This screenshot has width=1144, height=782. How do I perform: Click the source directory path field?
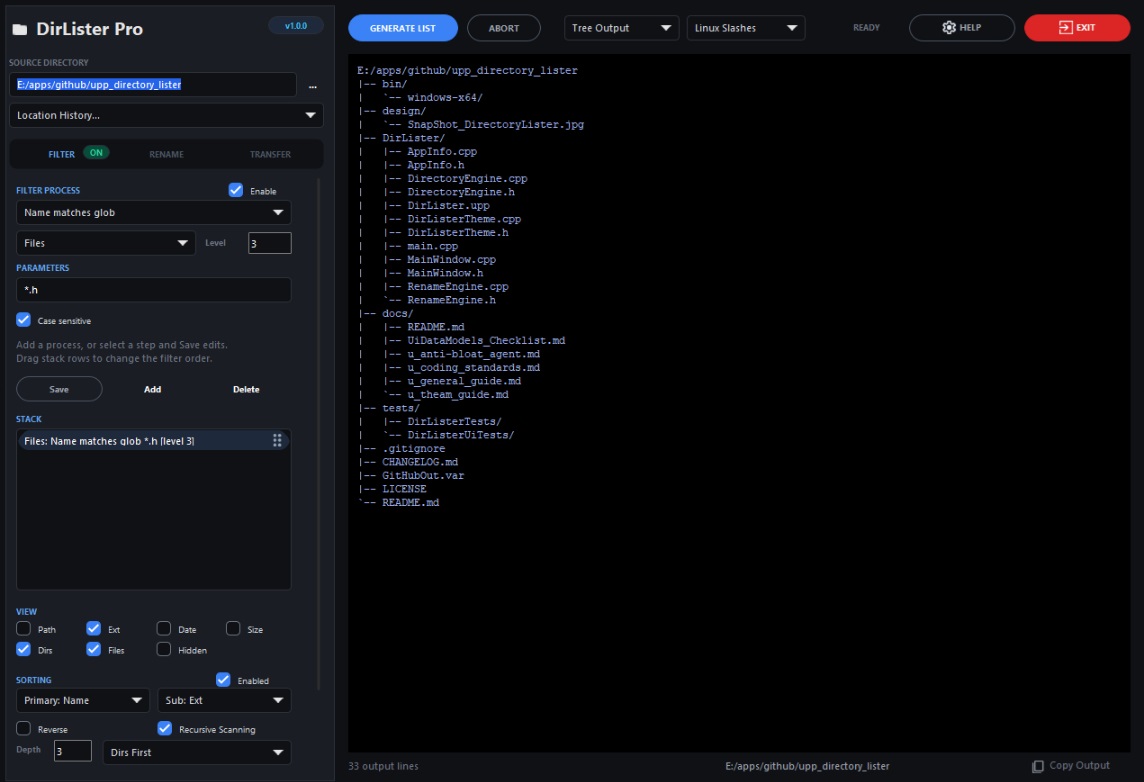[152, 85]
